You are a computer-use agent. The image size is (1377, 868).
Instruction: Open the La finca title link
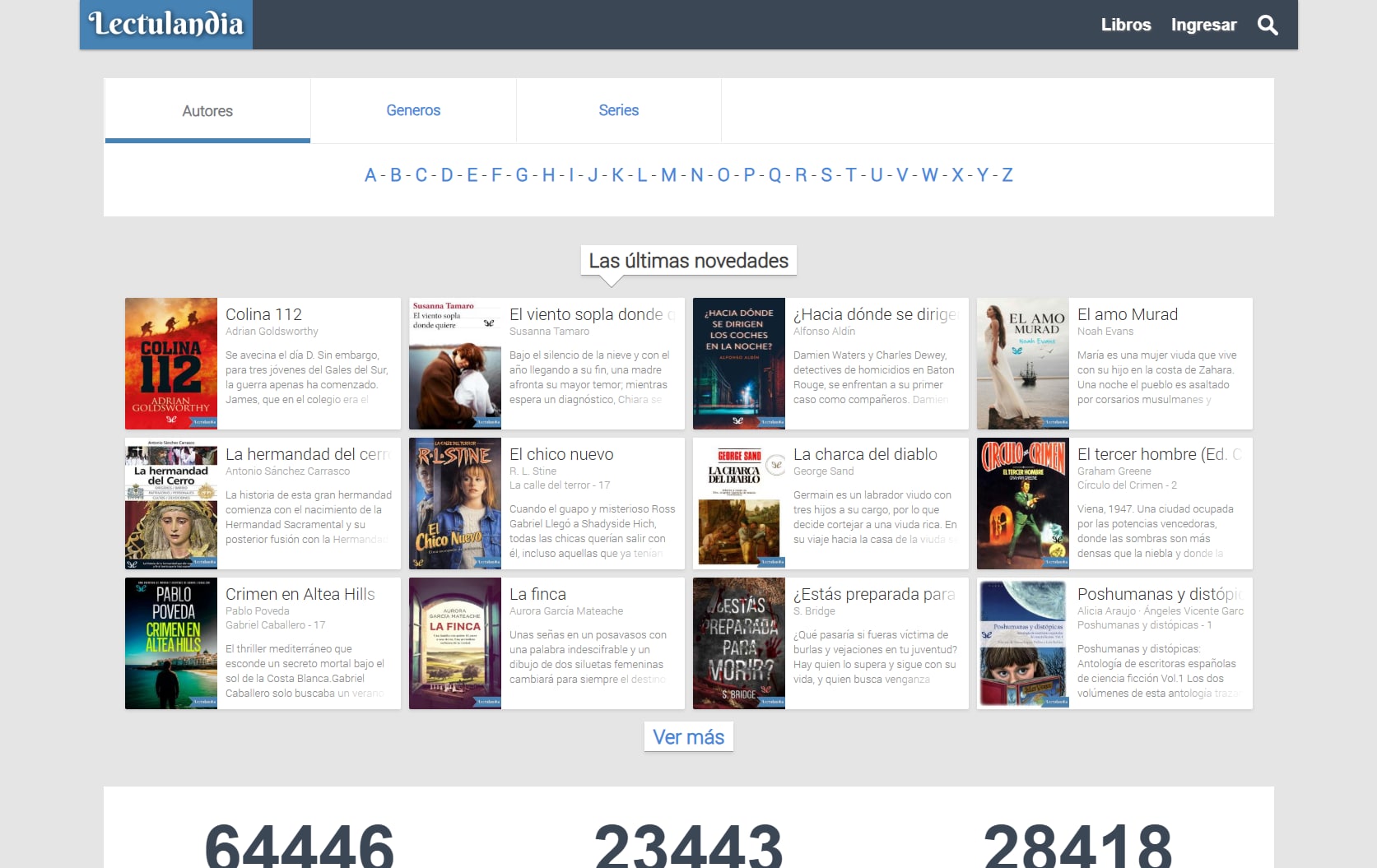[537, 594]
